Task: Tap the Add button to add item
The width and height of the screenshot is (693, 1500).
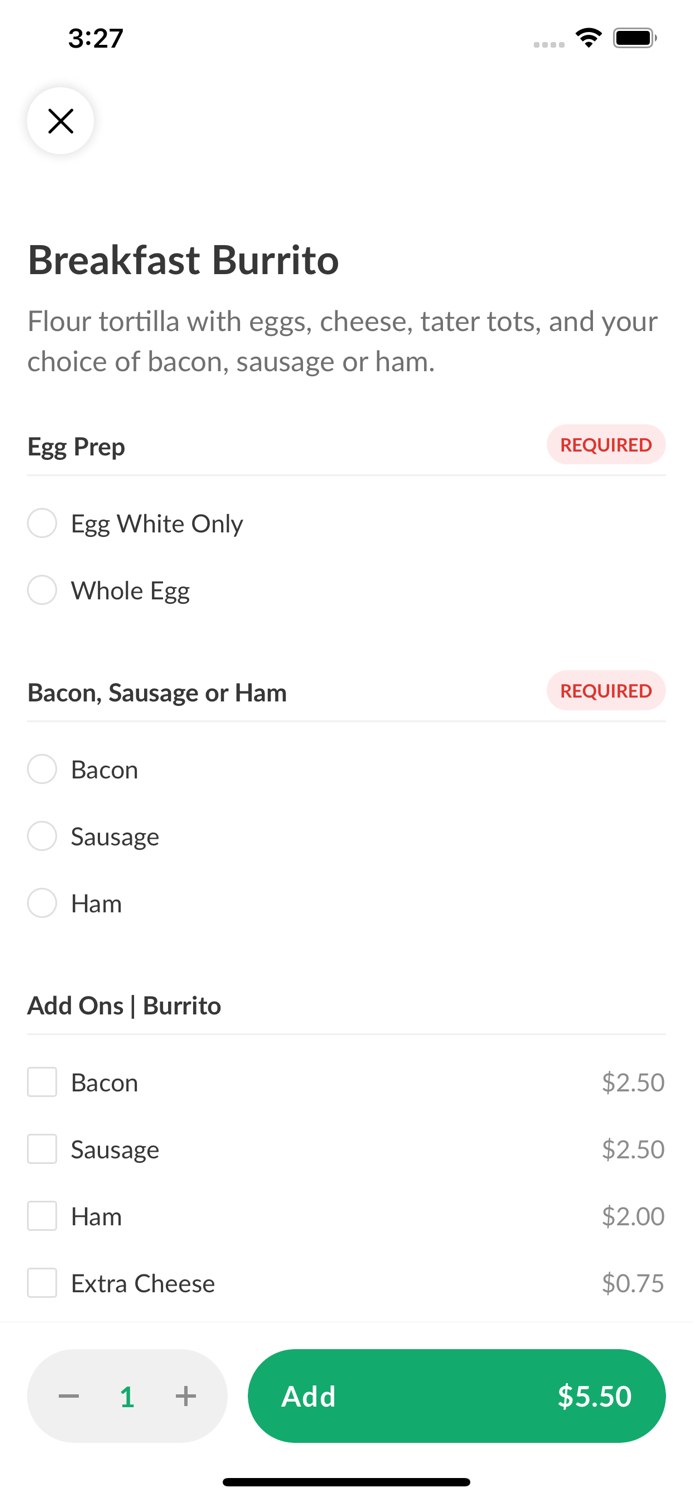Action: [308, 1396]
